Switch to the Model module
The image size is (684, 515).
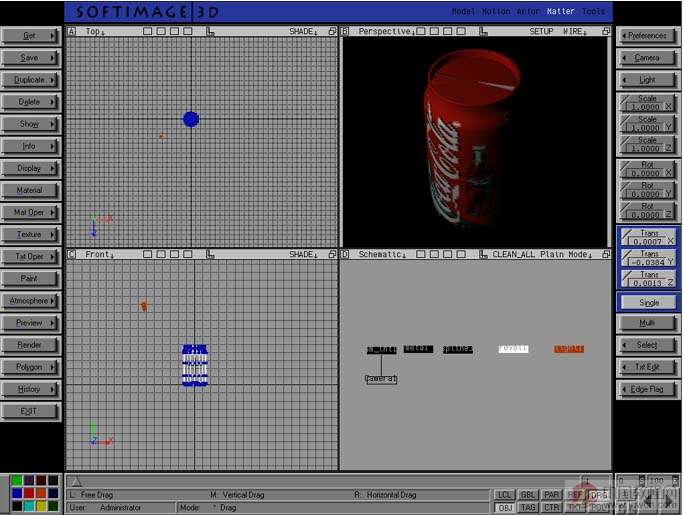pos(462,11)
